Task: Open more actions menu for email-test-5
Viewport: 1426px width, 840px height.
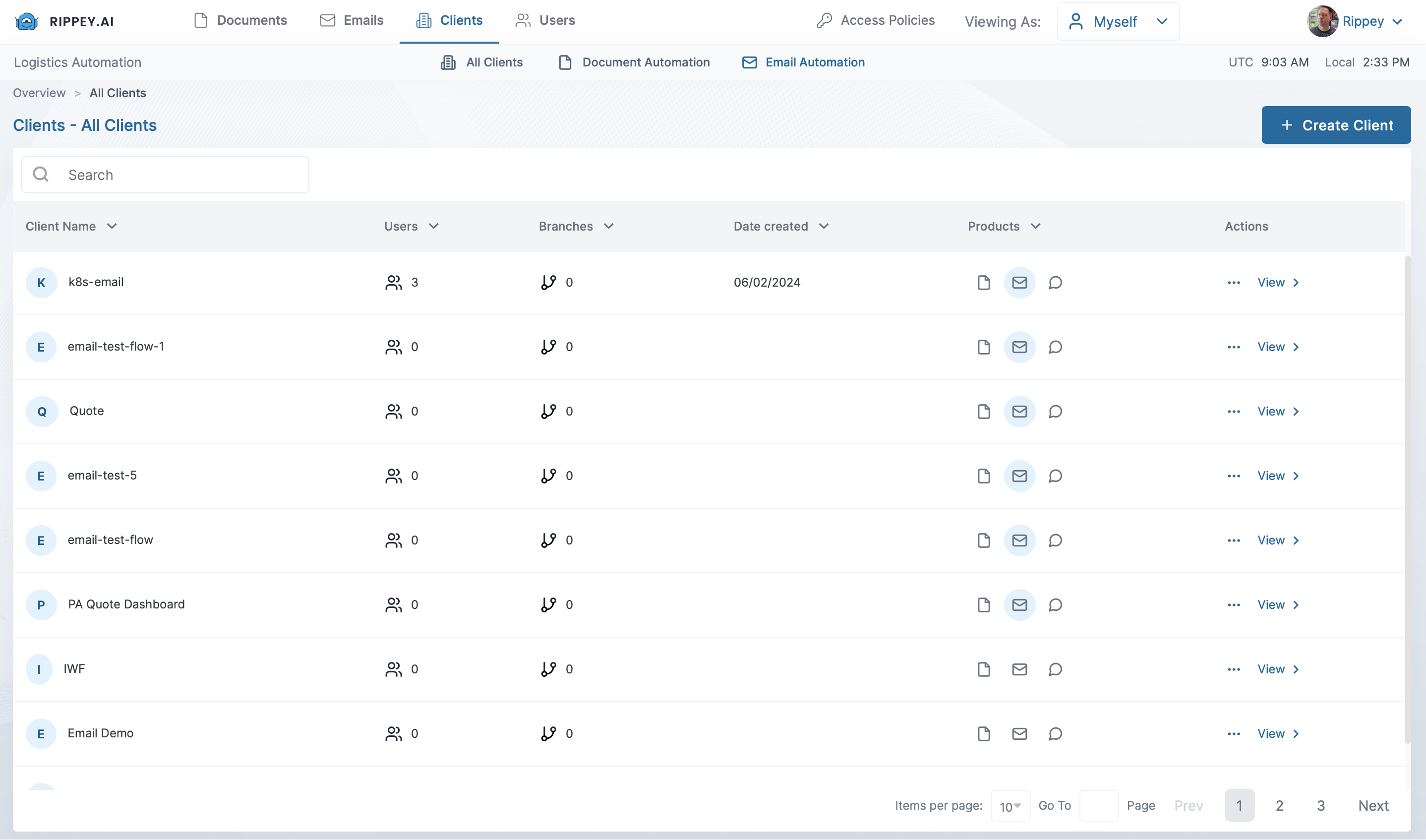Action: point(1234,476)
